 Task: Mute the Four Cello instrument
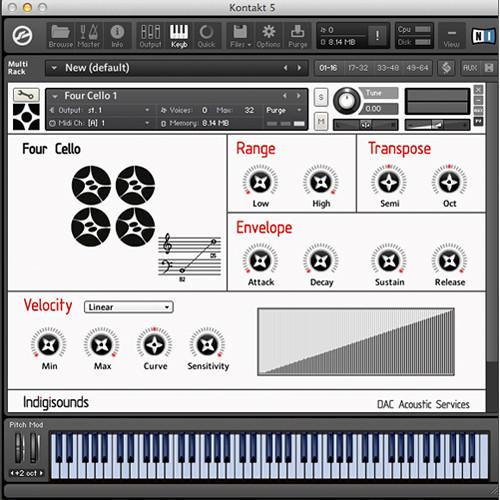321,121
